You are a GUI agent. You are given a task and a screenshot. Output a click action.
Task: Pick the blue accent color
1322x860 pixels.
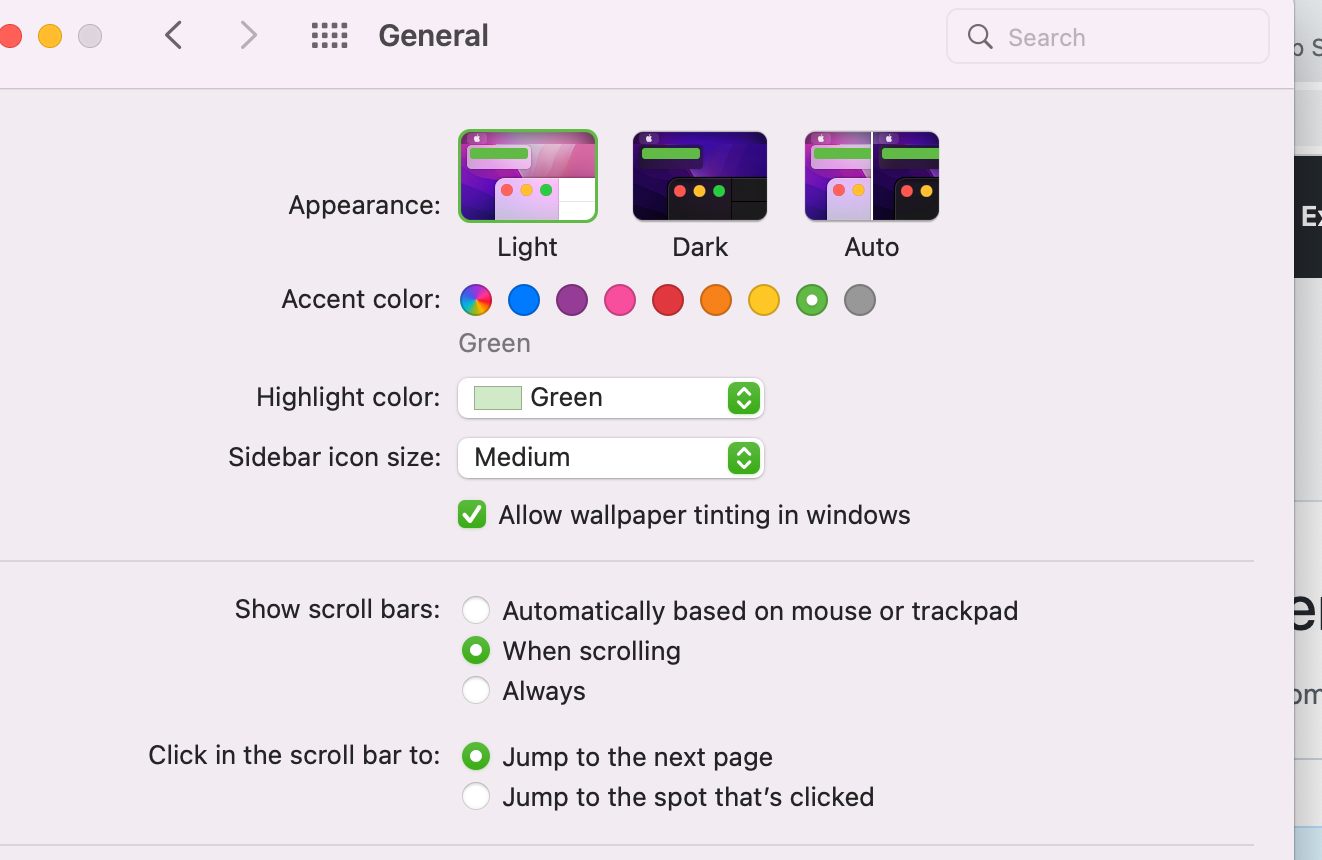point(523,300)
